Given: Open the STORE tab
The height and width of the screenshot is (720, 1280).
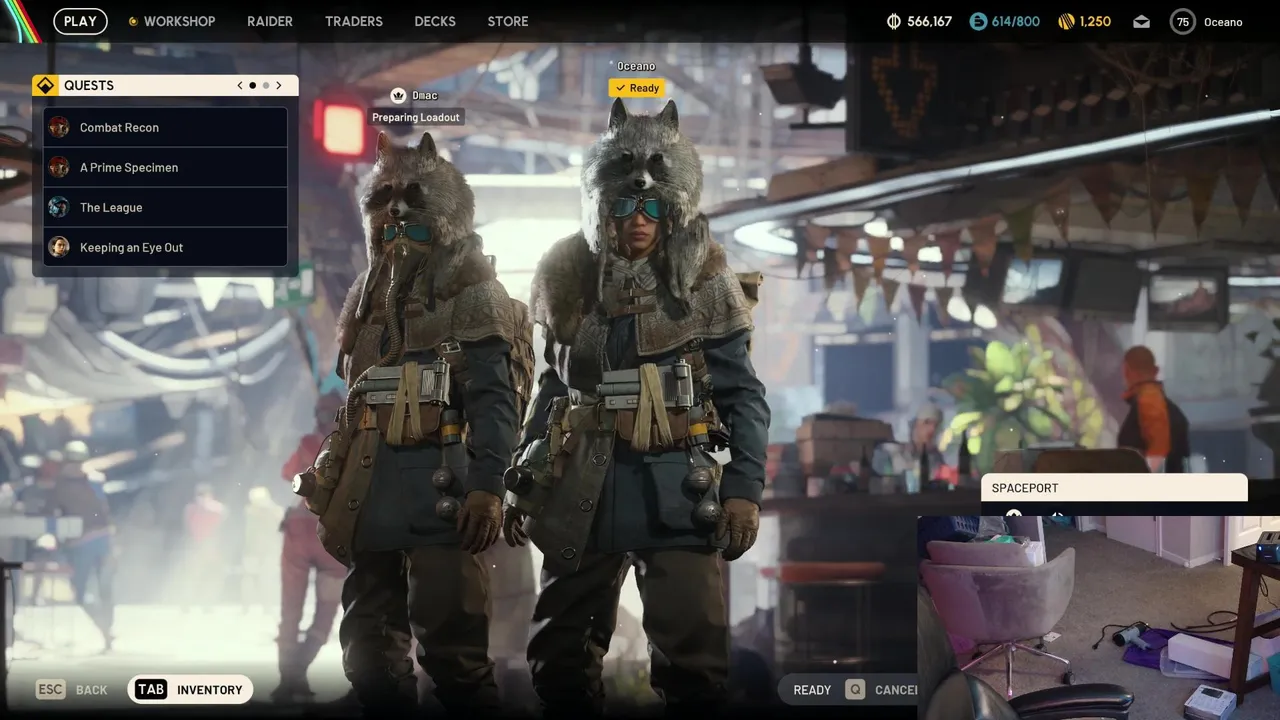Looking at the screenshot, I should point(508,21).
